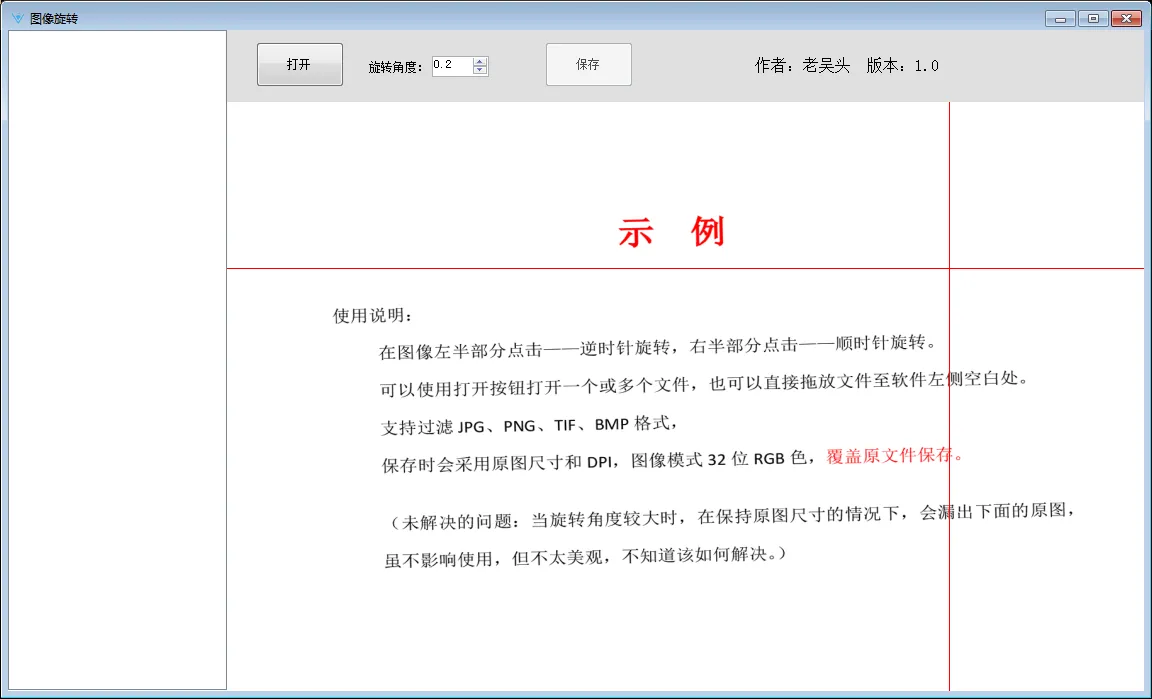Click the 打开 (Open) button
This screenshot has height=699, width=1152.
point(299,65)
